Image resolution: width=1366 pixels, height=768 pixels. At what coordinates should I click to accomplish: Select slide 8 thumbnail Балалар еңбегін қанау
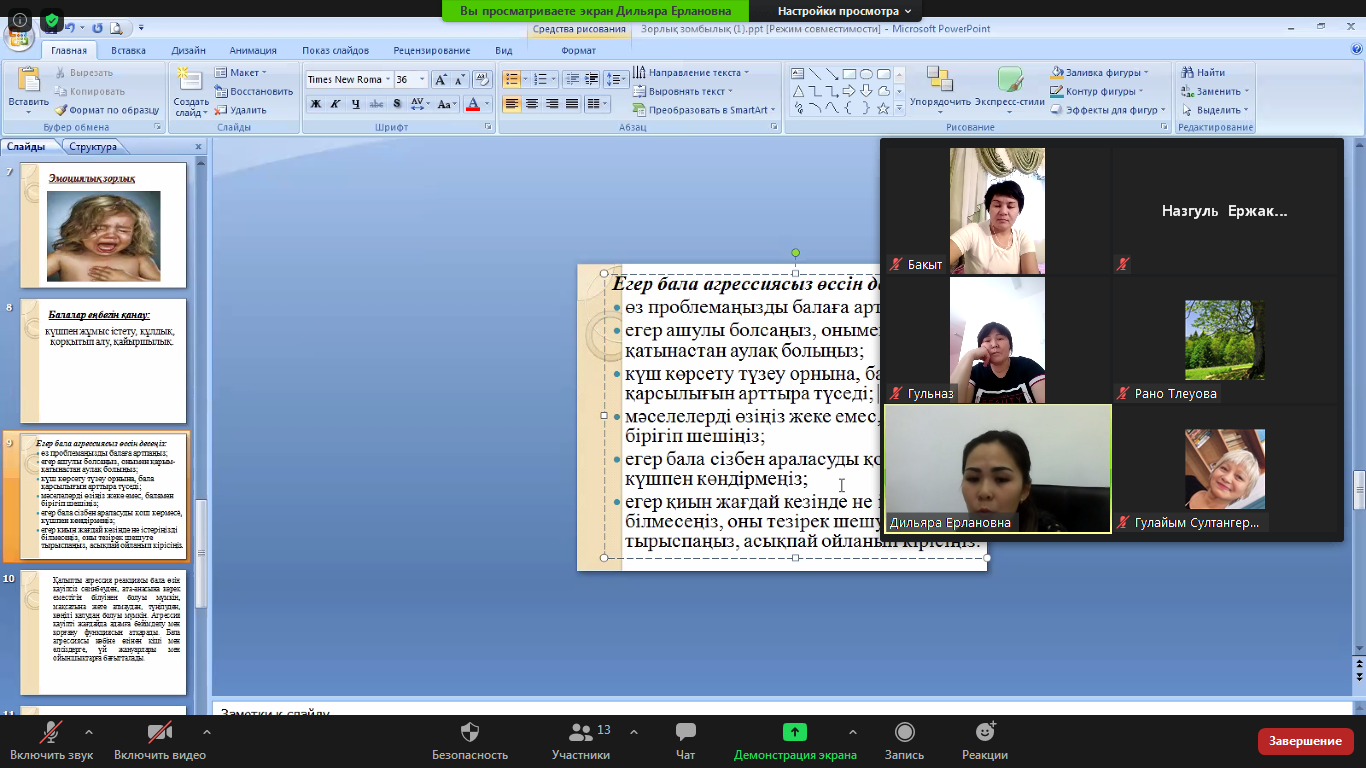point(103,360)
